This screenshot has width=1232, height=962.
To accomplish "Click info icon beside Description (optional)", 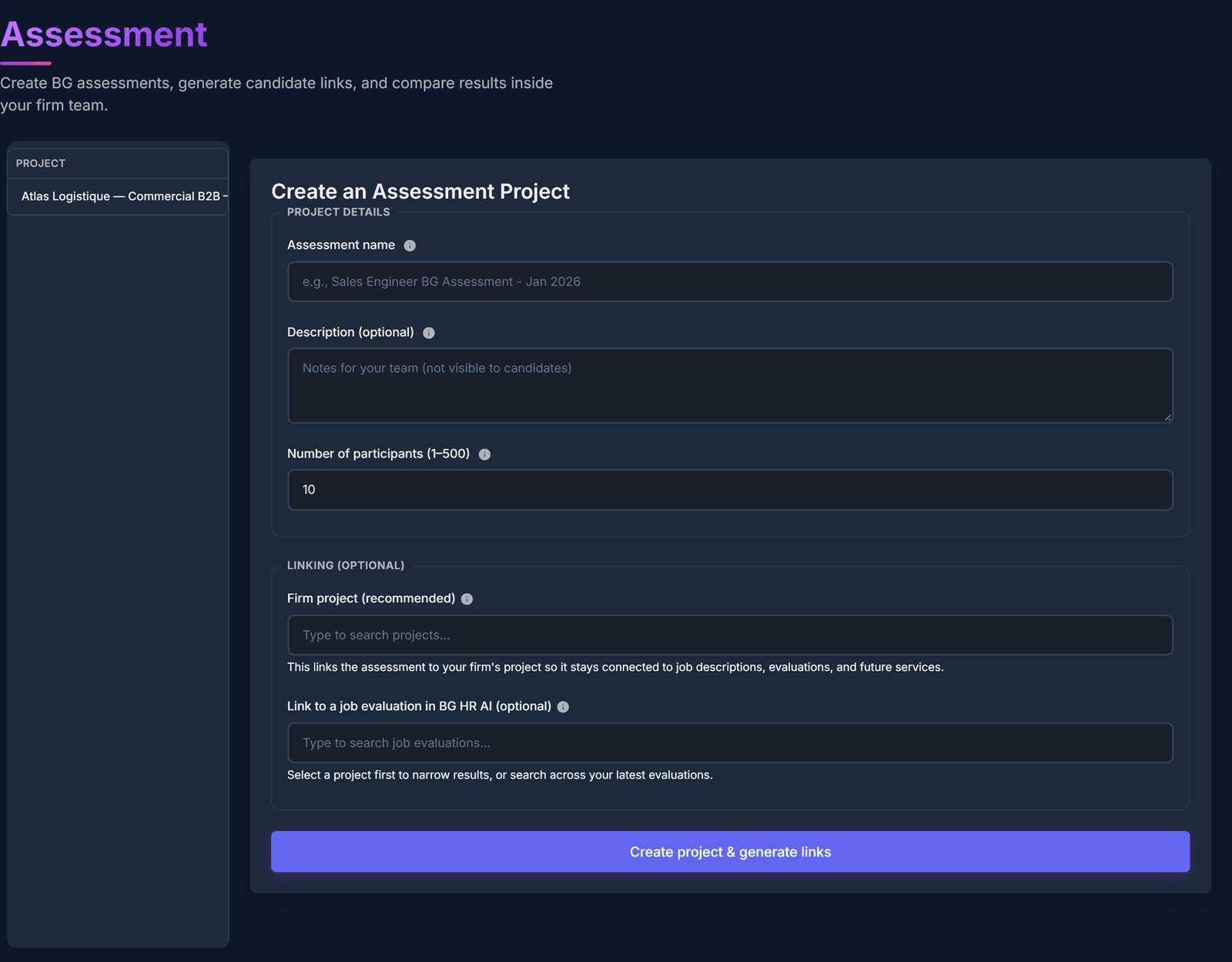I will pos(429,333).
